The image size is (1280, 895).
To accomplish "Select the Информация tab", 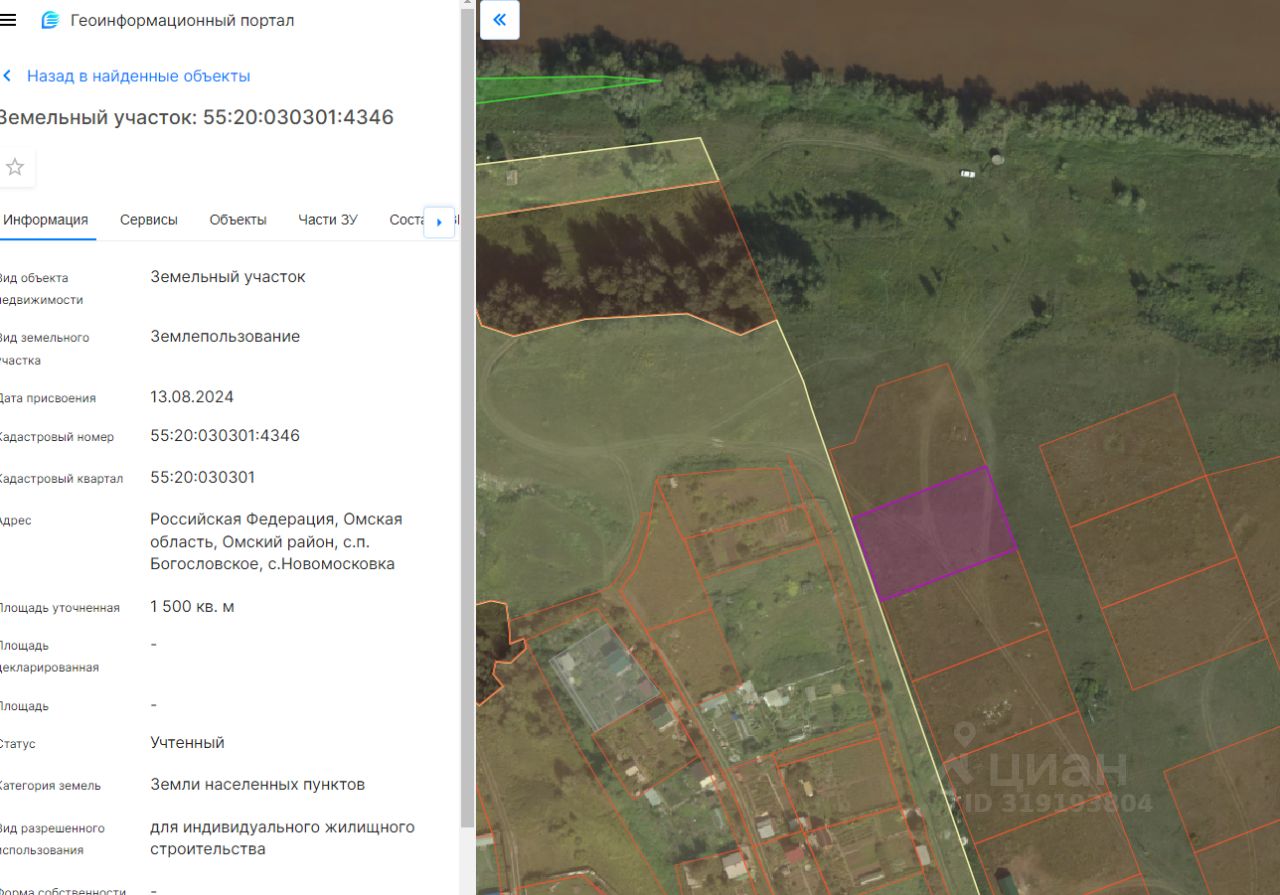I will point(46,220).
